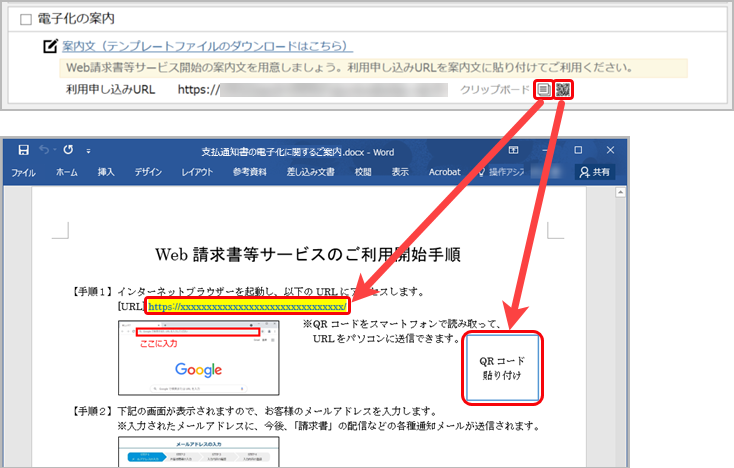Click the 共有 share button
The height and width of the screenshot is (468, 734).
tap(595, 172)
